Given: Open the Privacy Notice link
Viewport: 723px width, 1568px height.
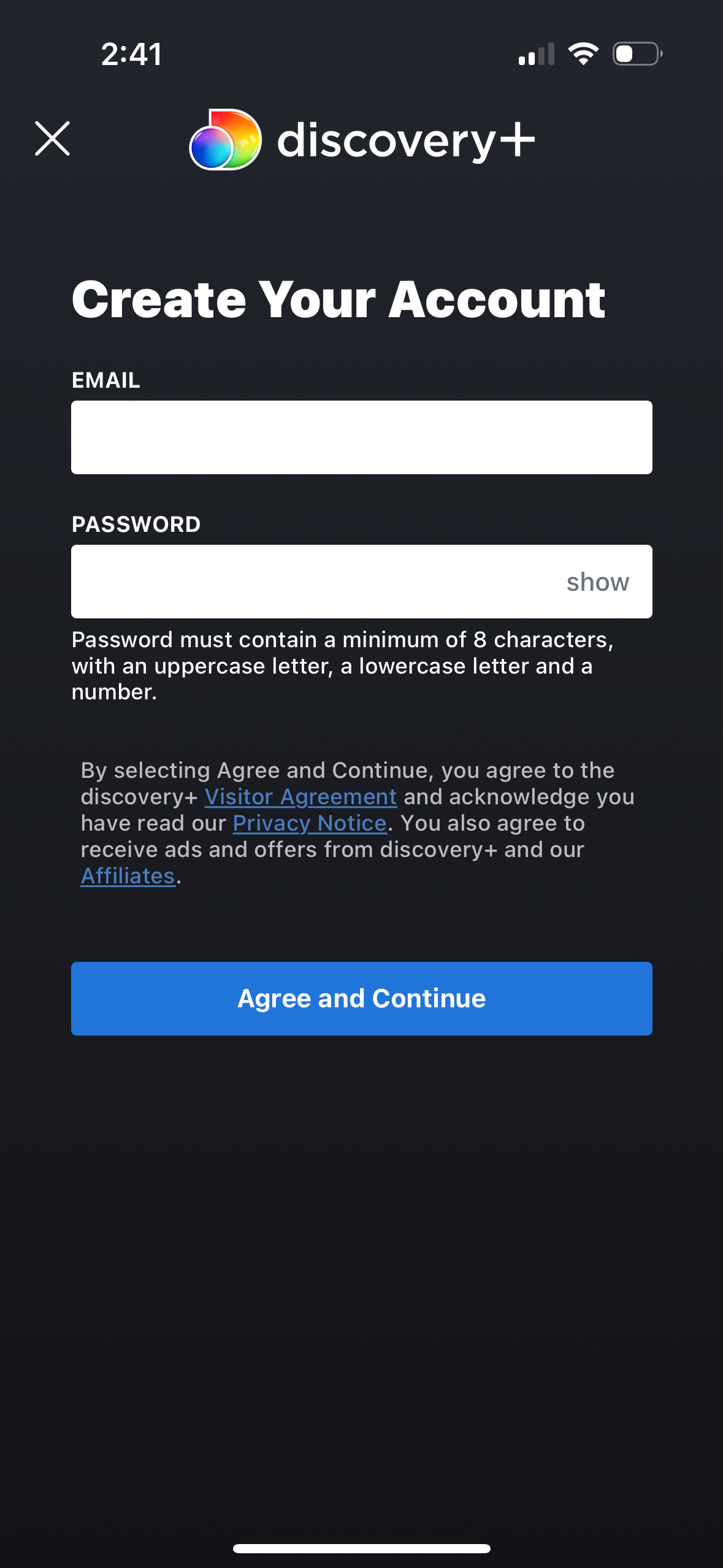Looking at the screenshot, I should pos(310,823).
